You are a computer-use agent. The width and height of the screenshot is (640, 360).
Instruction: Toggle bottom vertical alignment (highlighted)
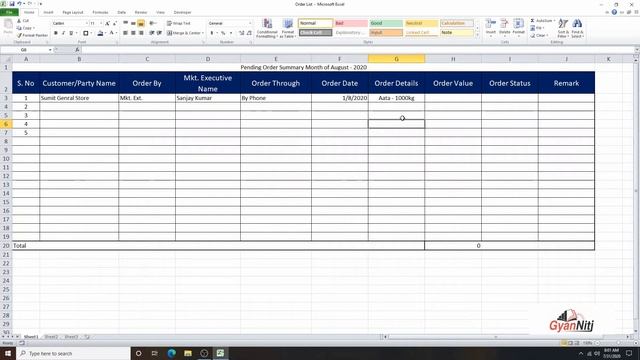(x=141, y=23)
